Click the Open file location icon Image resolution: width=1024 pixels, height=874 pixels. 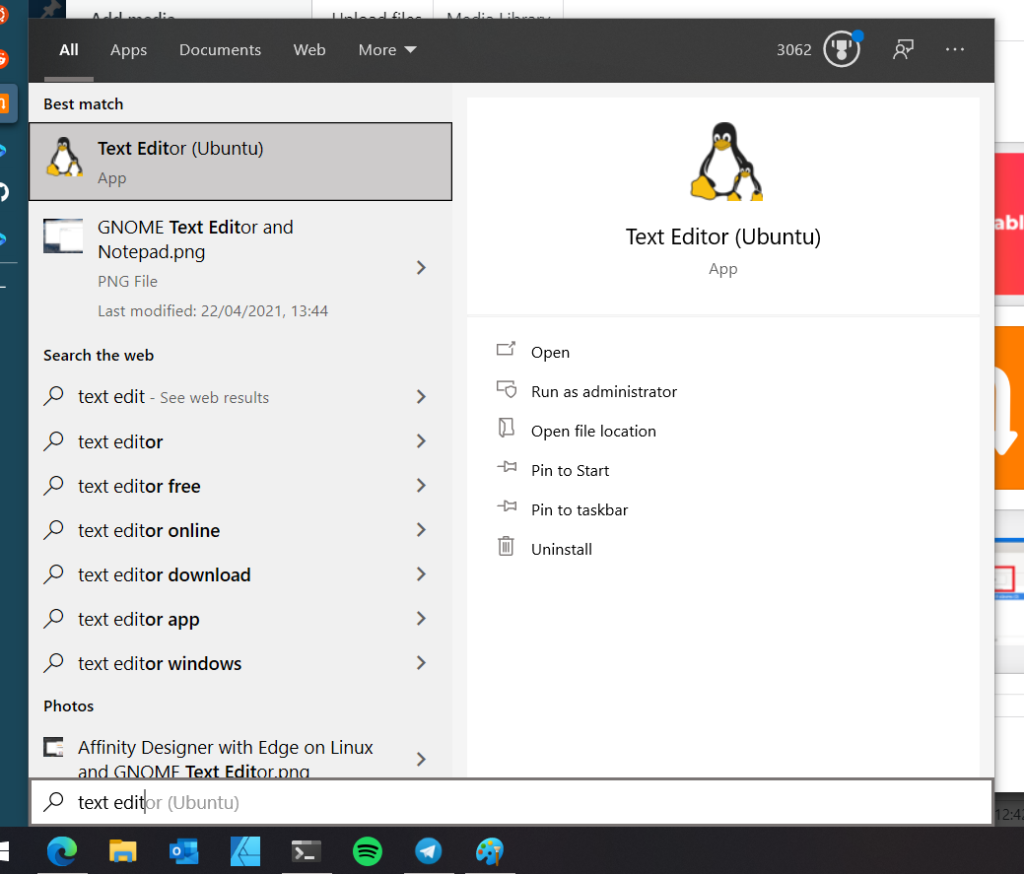coord(506,429)
